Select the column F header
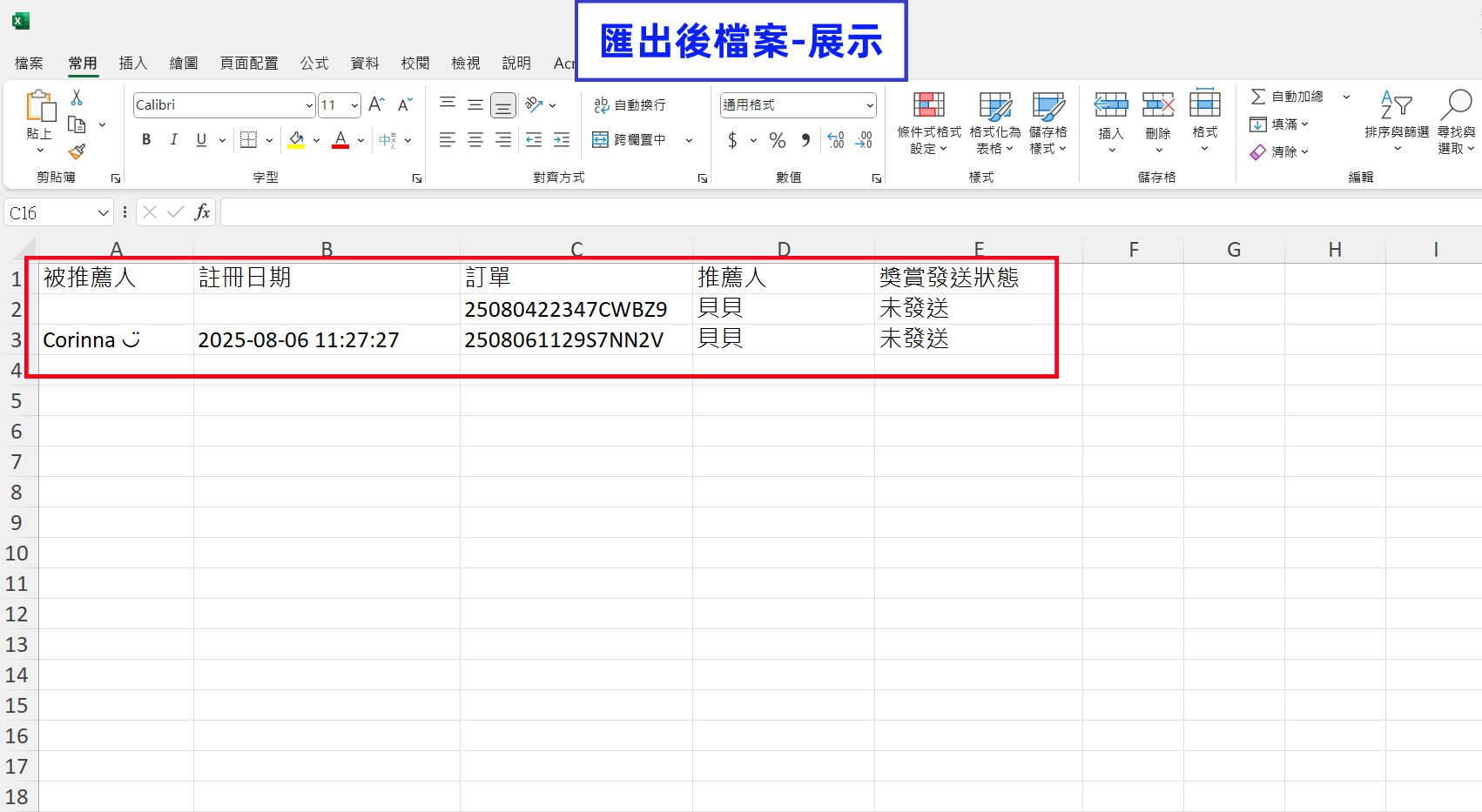Screen dimensions: 1482x812 1133,250
